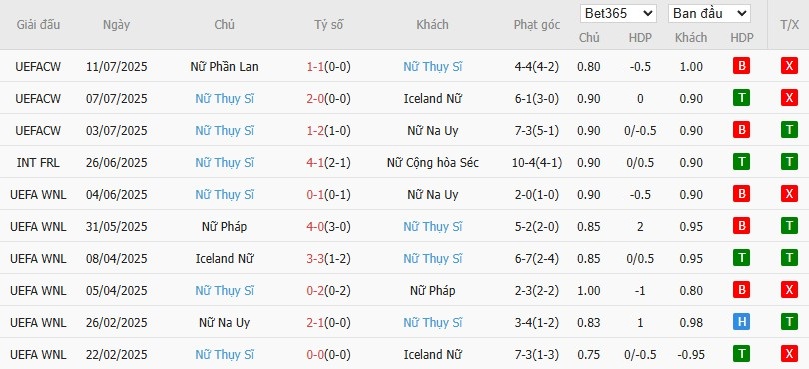Click red B badge in 31/05/2025 row

[741, 226]
